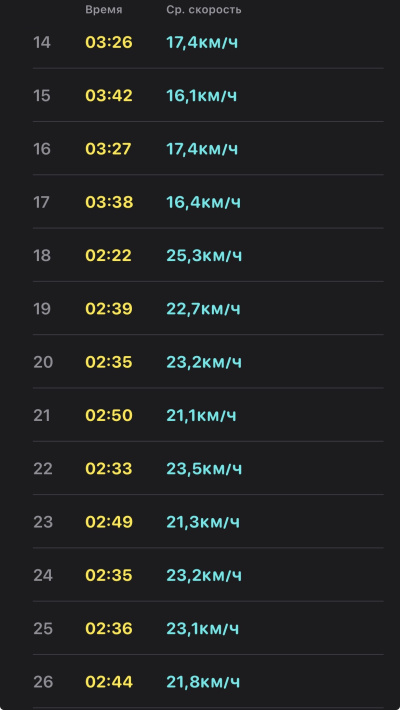Select the Время column header

[104, 10]
